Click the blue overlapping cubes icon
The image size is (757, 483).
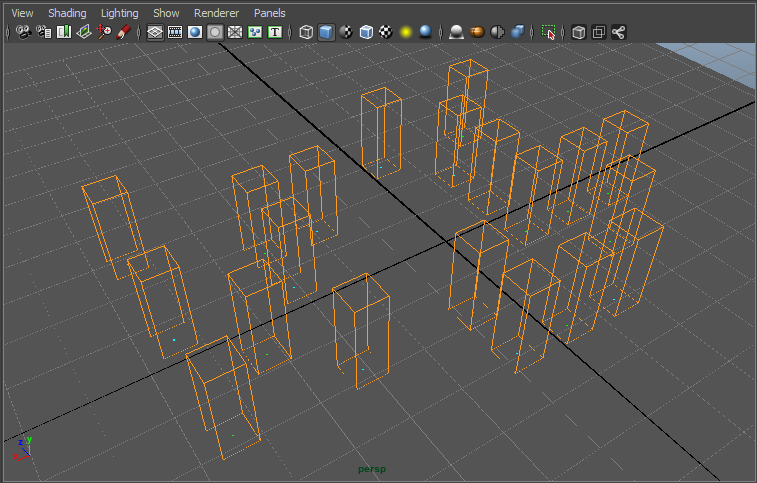click(518, 32)
